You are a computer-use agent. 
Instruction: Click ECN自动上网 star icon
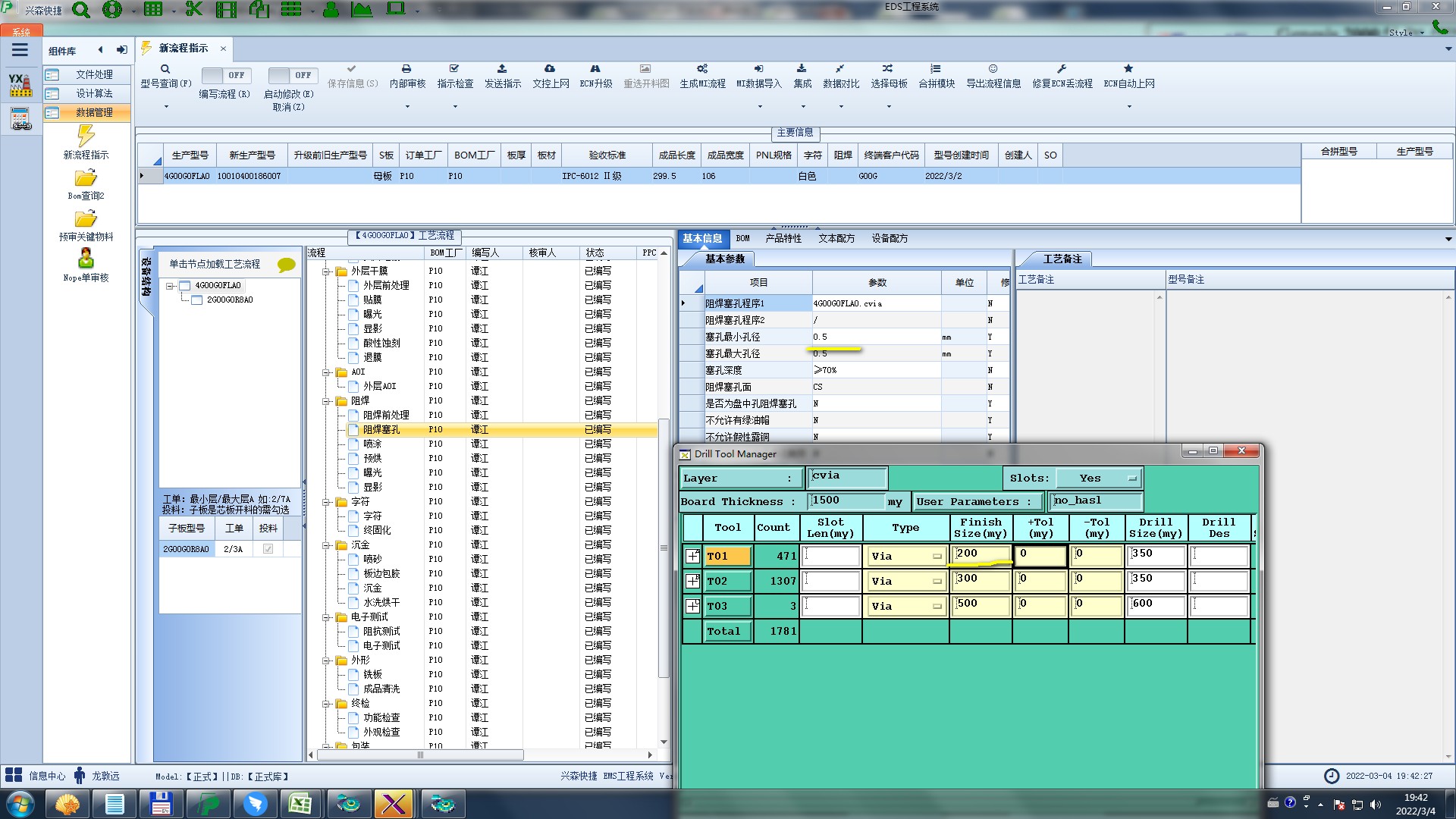(x=1128, y=69)
